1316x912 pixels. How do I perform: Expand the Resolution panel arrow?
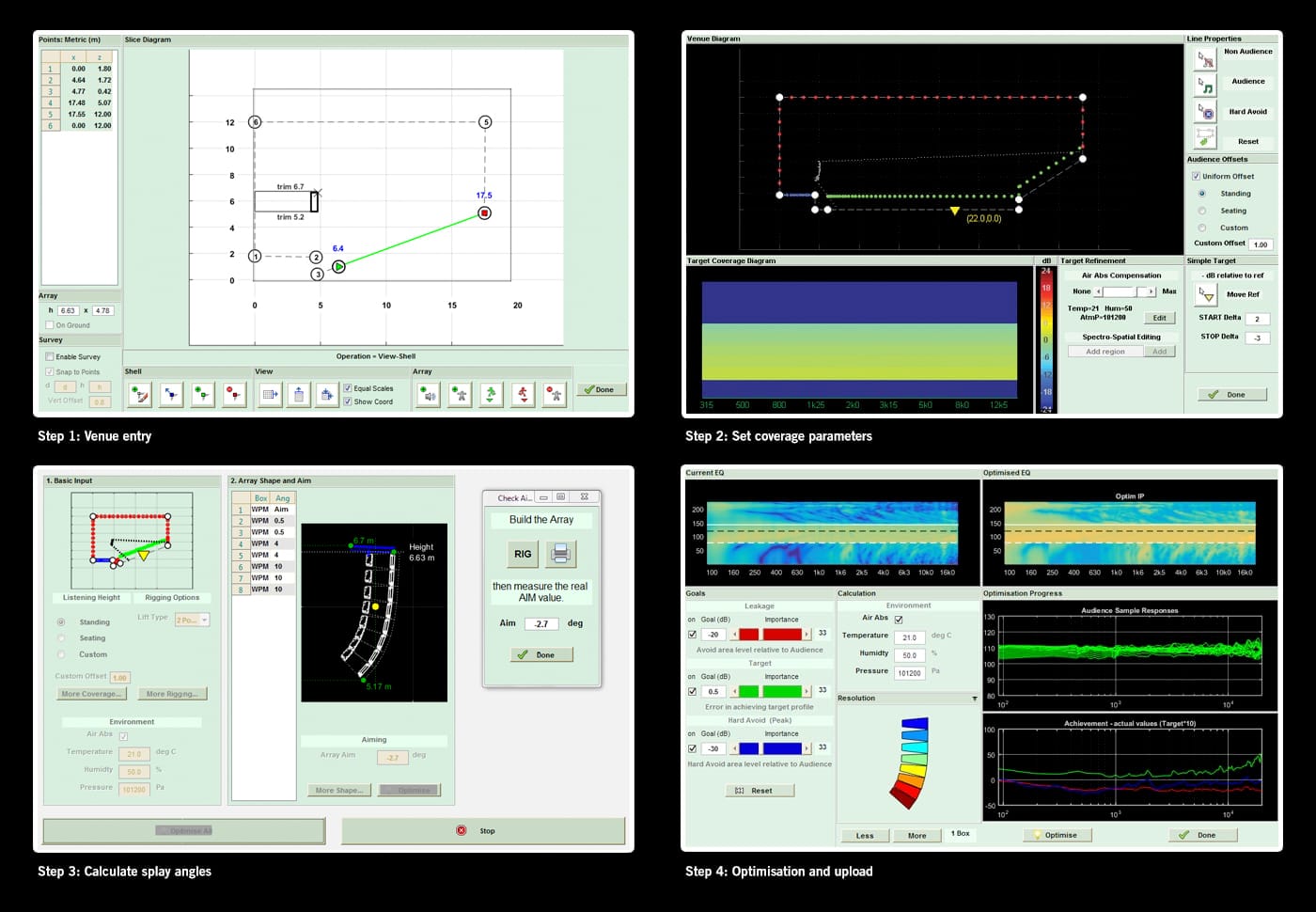[x=974, y=699]
